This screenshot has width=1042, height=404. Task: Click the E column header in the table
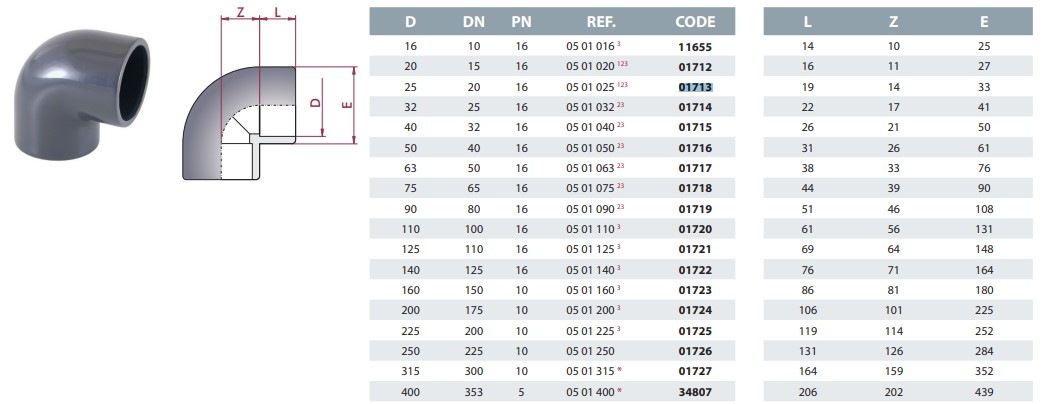(985, 21)
